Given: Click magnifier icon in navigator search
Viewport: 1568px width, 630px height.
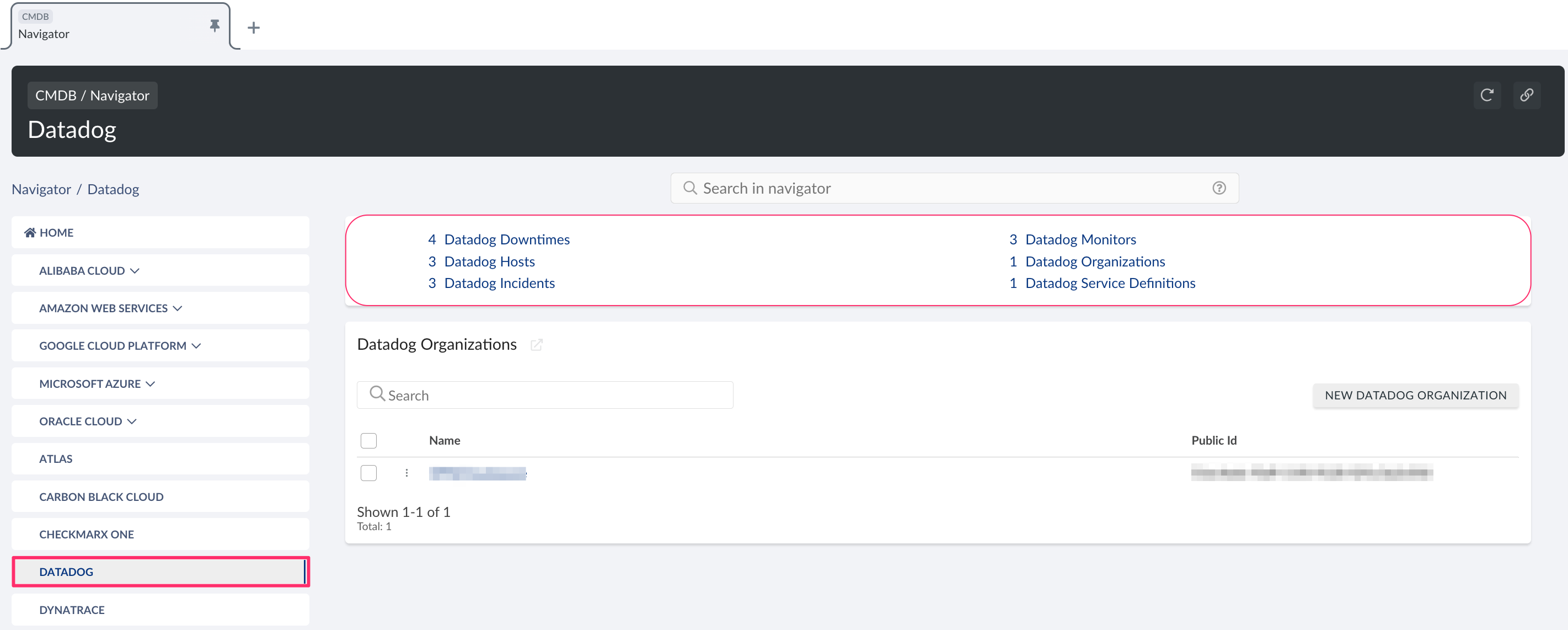Looking at the screenshot, I should click(689, 188).
